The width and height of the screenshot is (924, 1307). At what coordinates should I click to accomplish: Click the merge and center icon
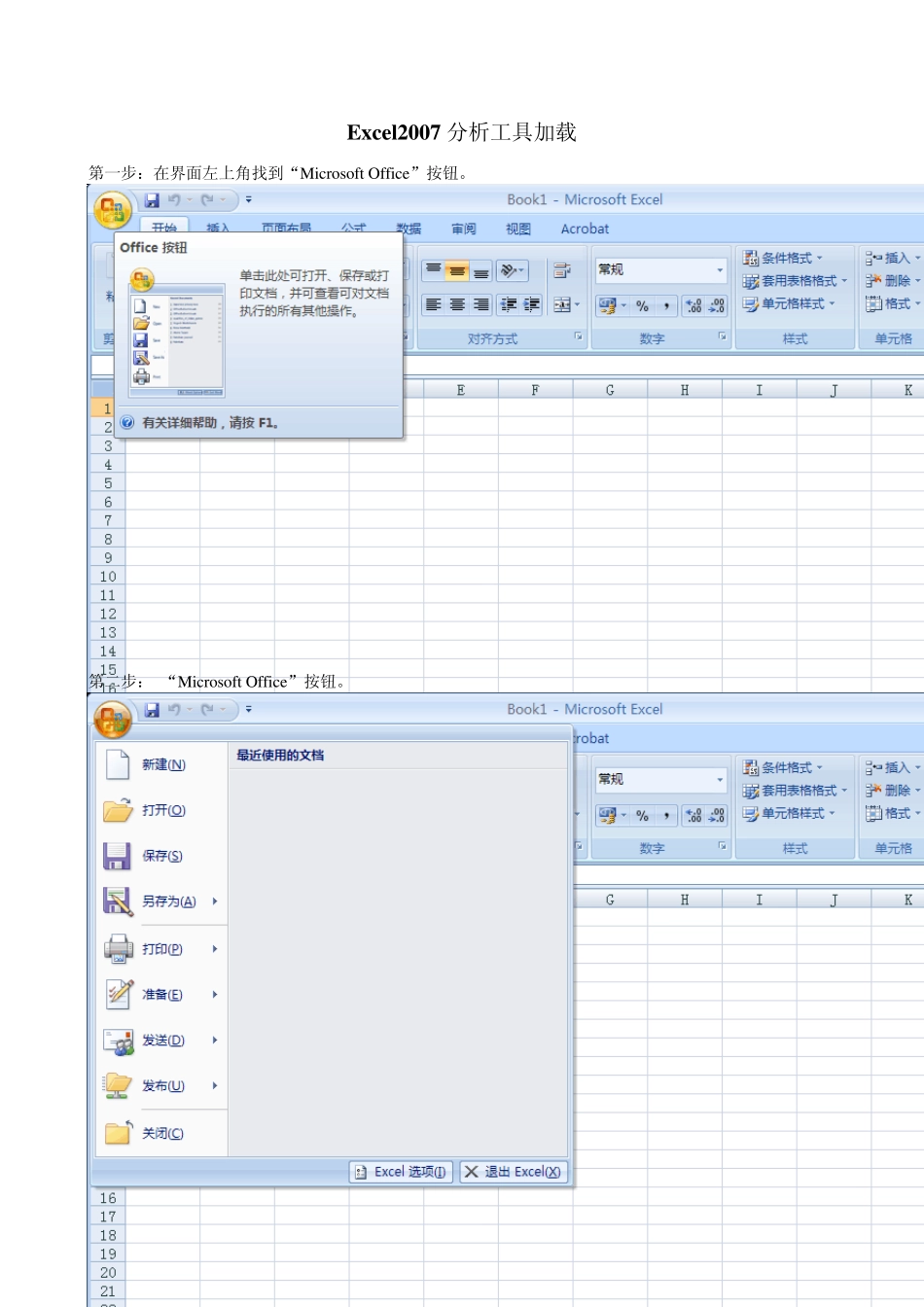point(561,305)
